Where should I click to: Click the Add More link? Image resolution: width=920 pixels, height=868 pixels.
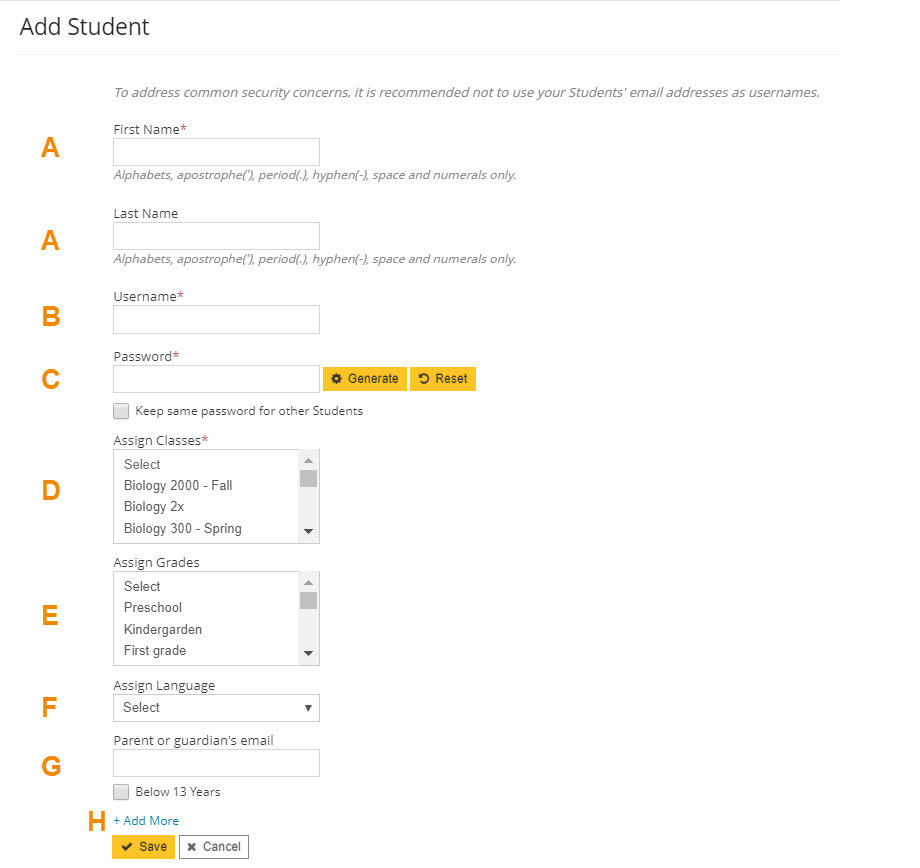tap(146, 820)
